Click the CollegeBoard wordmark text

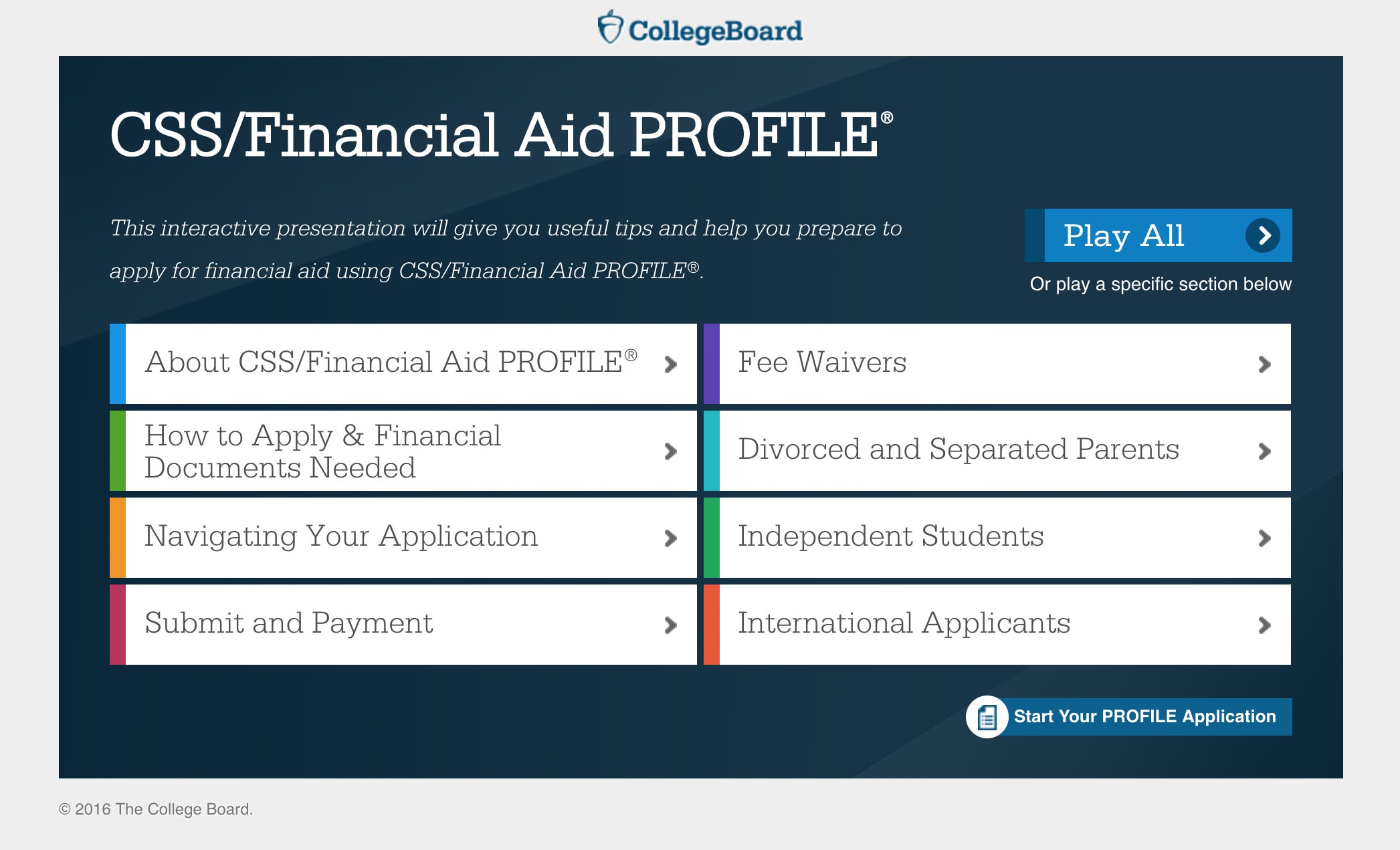coord(715,31)
